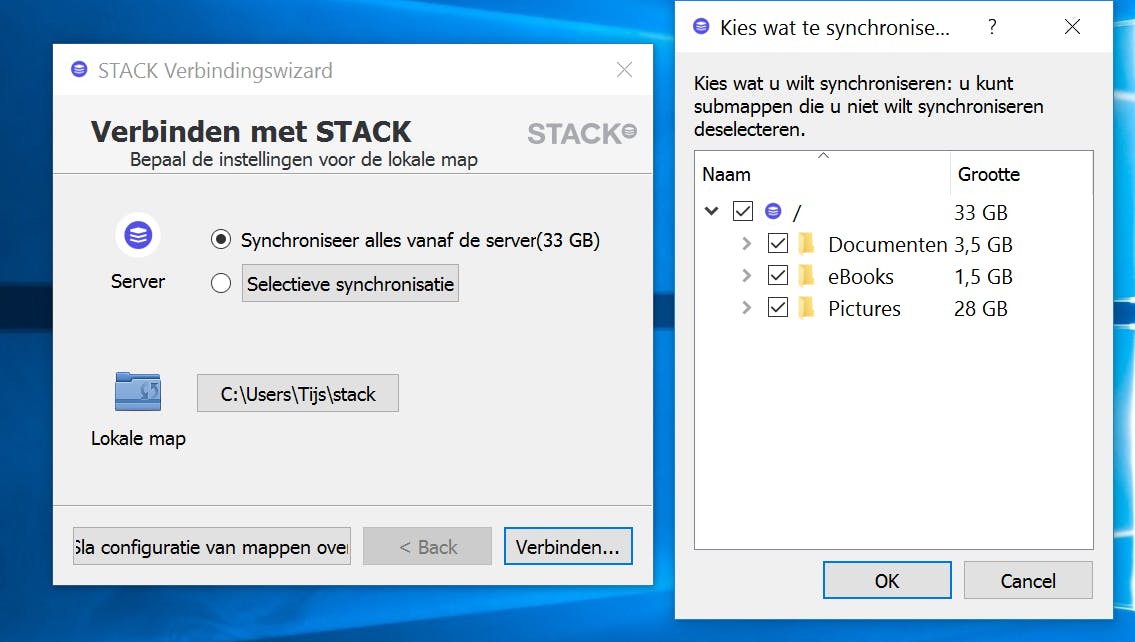Click the STACK logo in wizard header

(581, 133)
